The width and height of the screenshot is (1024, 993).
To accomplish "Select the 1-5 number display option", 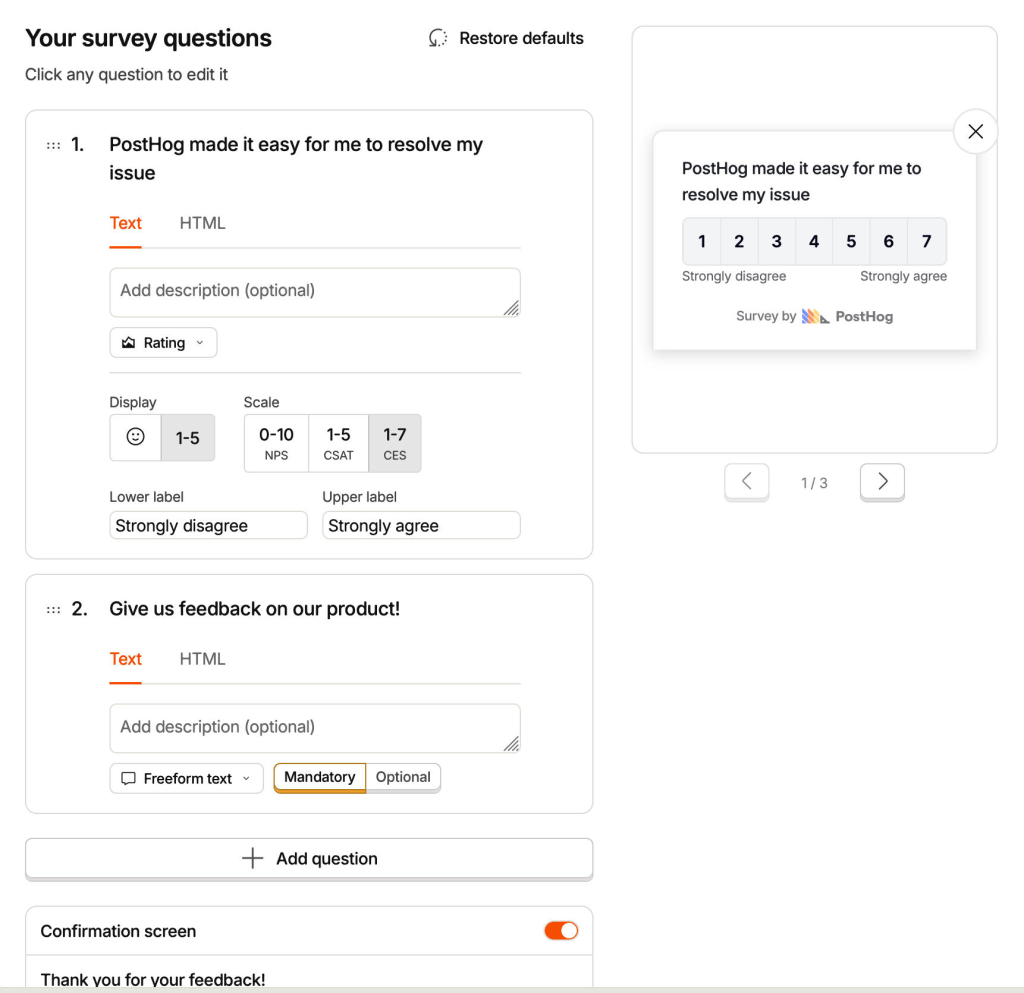I will [187, 437].
